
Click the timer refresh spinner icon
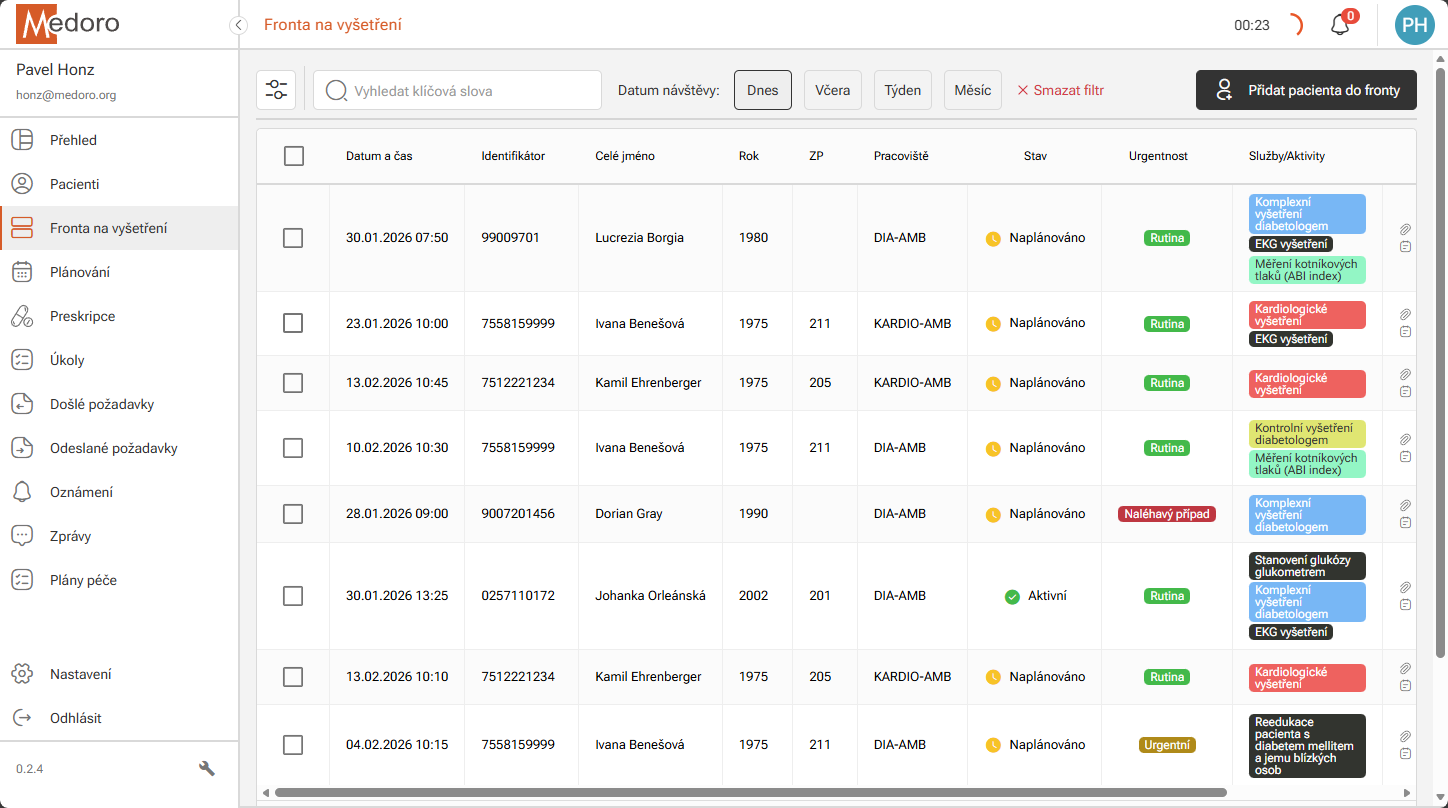[x=1295, y=25]
